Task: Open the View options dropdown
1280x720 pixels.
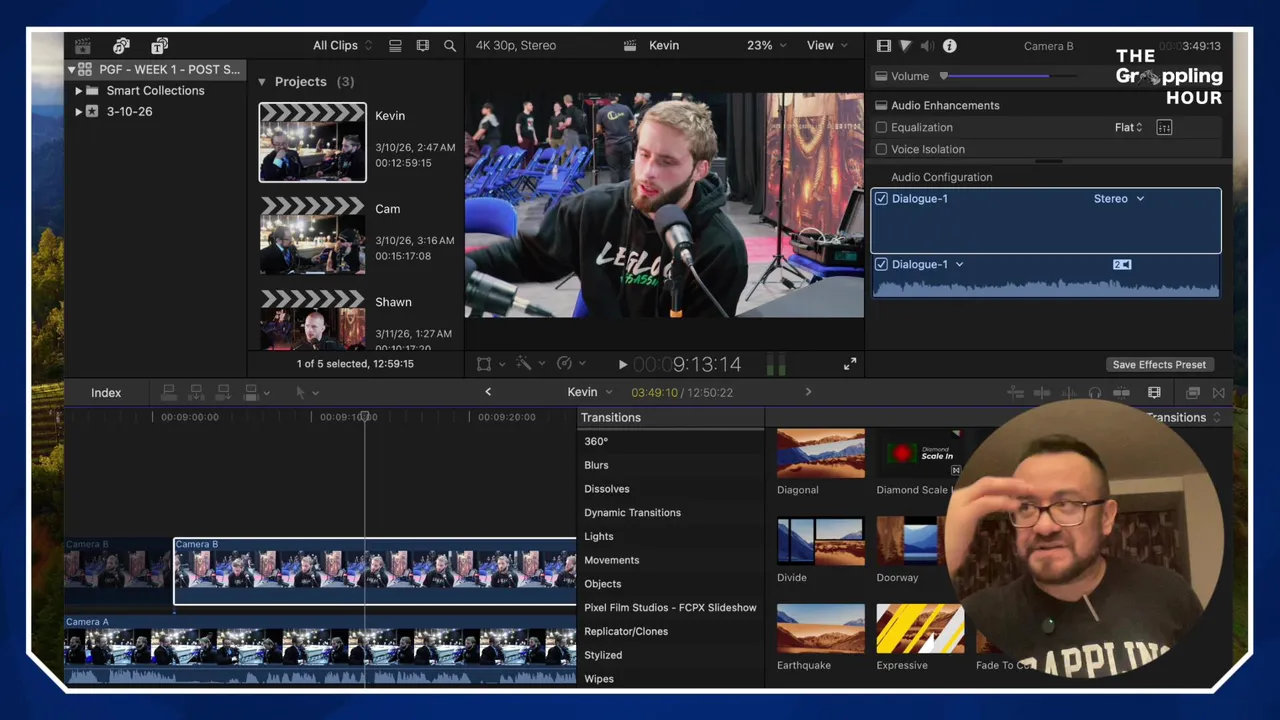Action: [827, 46]
